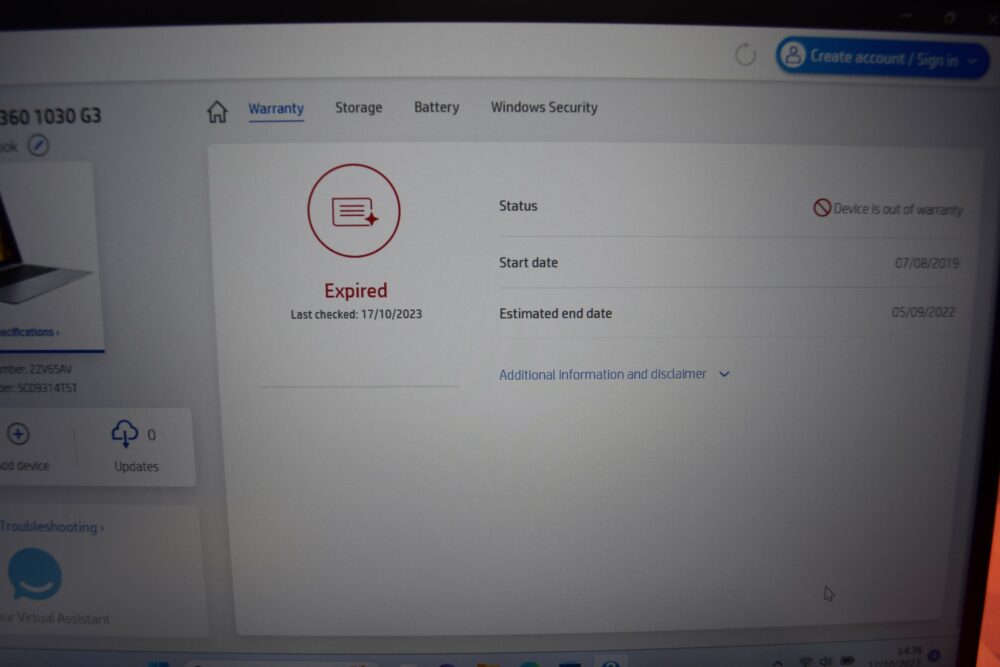Open the taskbar volume icon
The width and height of the screenshot is (1000, 667).
pyautogui.click(x=826, y=661)
